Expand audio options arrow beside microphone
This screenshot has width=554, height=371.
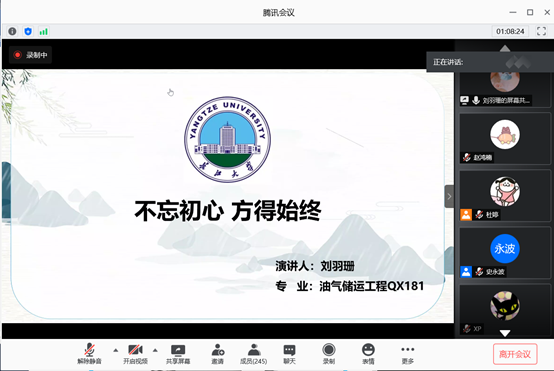tap(116, 351)
